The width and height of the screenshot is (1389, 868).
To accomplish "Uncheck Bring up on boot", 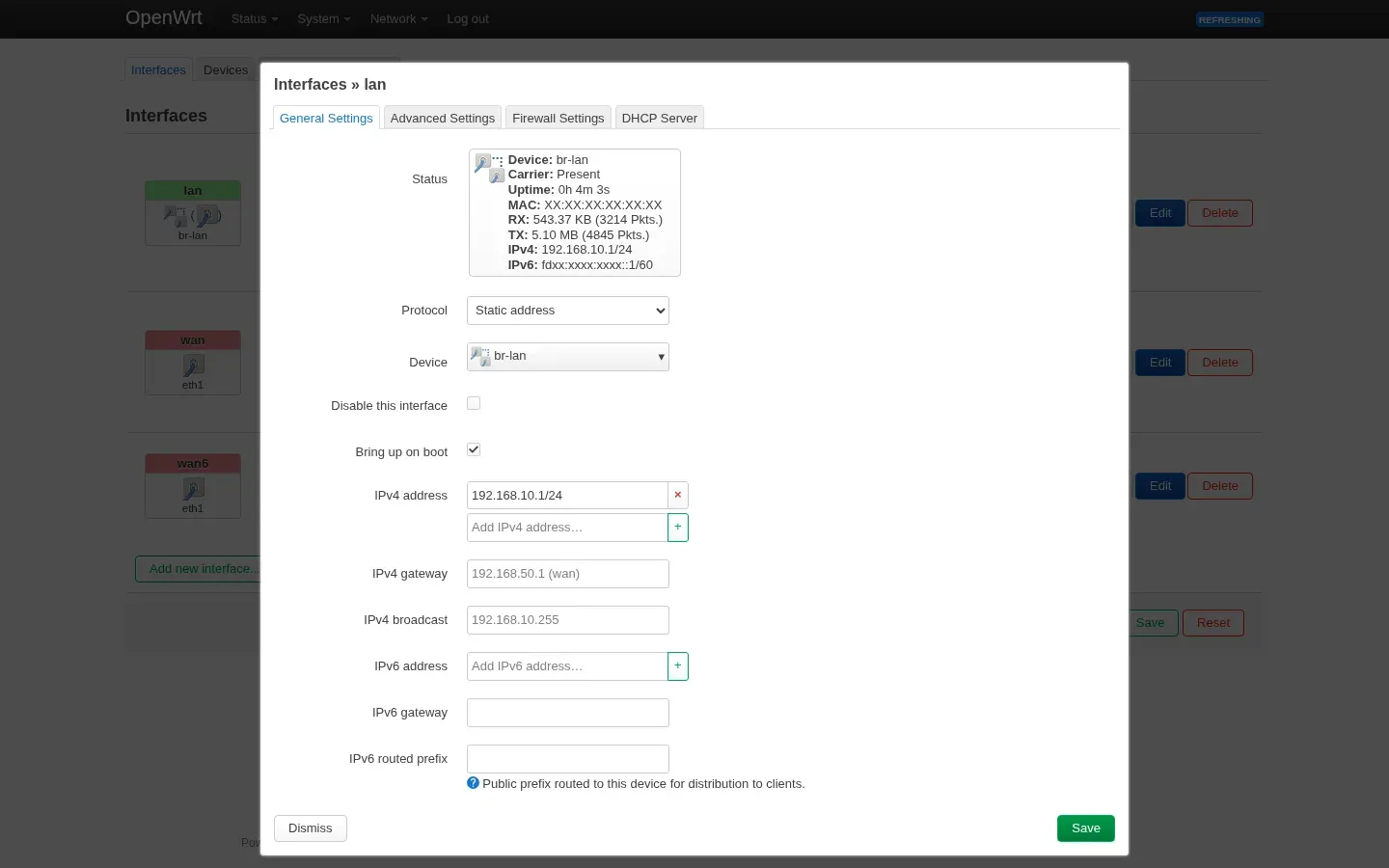I will click(474, 449).
